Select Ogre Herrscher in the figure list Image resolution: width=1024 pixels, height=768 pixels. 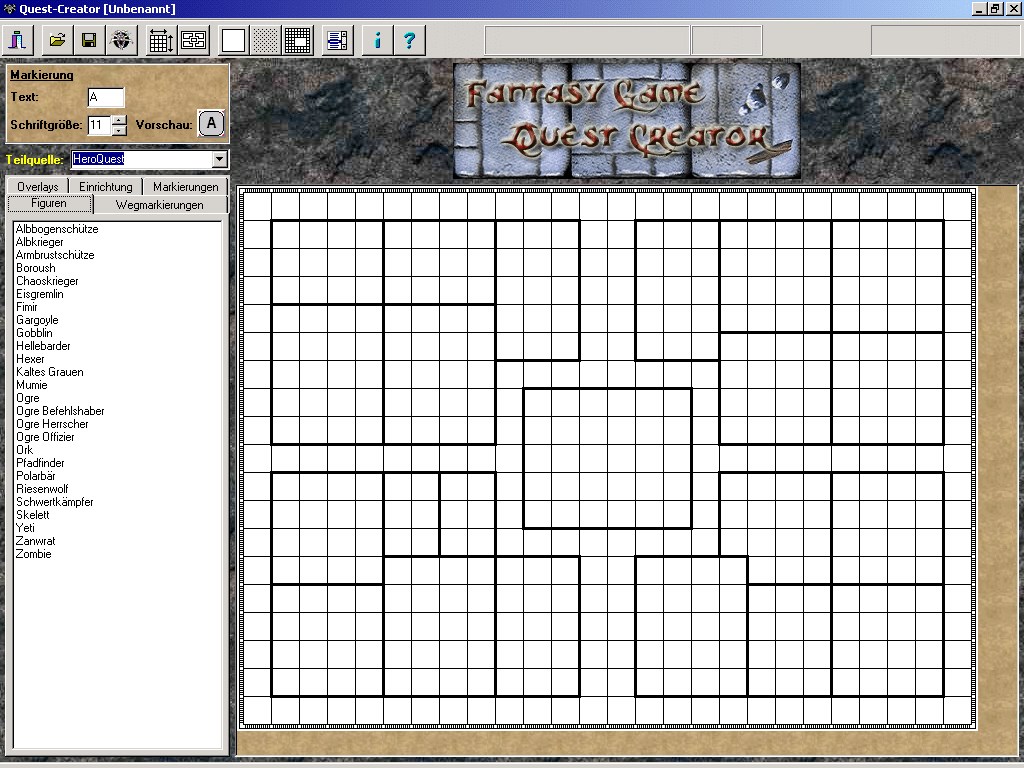[x=52, y=424]
